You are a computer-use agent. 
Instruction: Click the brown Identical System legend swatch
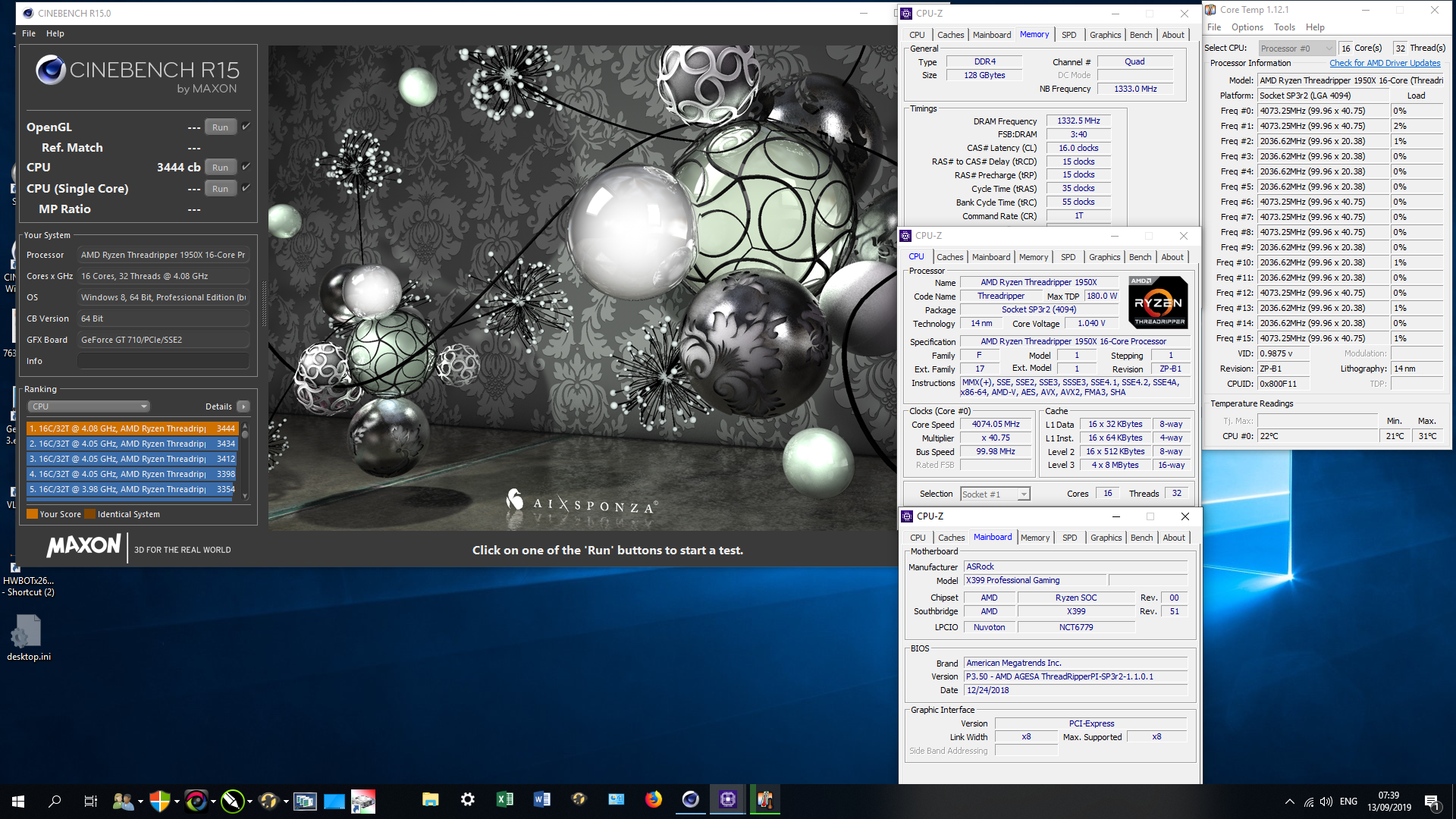[90, 514]
